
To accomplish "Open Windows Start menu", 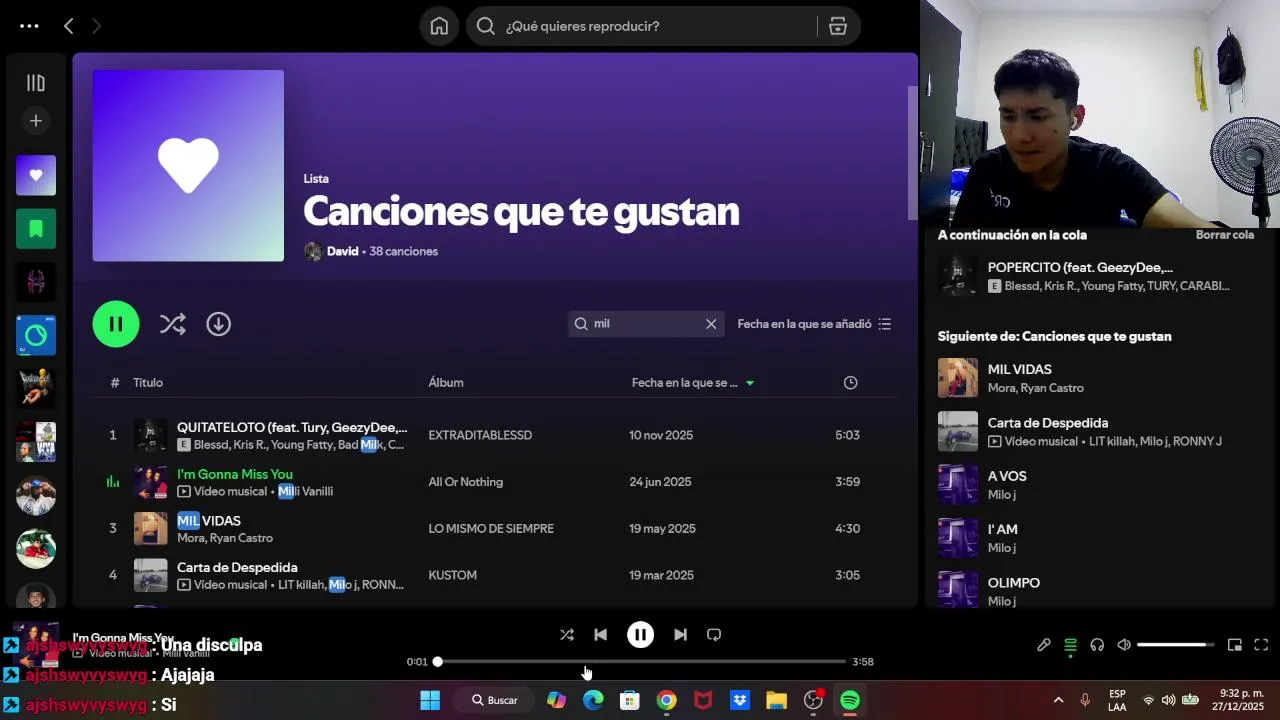I will [430, 700].
